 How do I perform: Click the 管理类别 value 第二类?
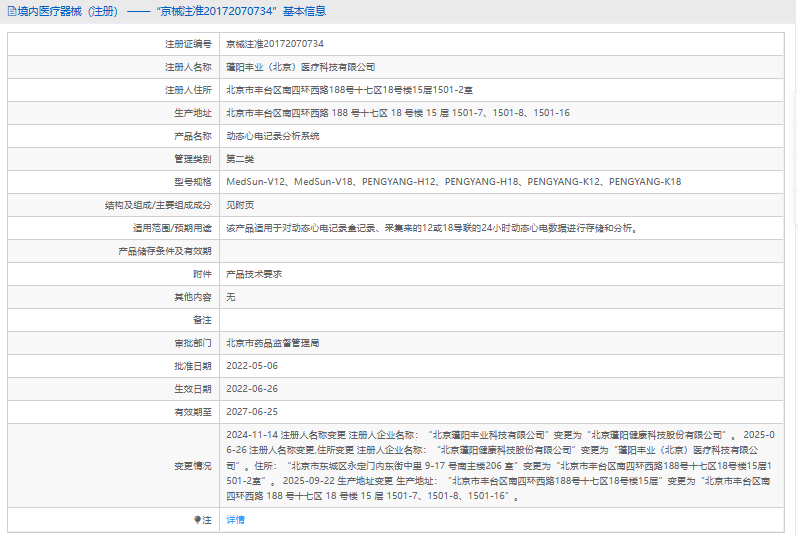[240, 159]
